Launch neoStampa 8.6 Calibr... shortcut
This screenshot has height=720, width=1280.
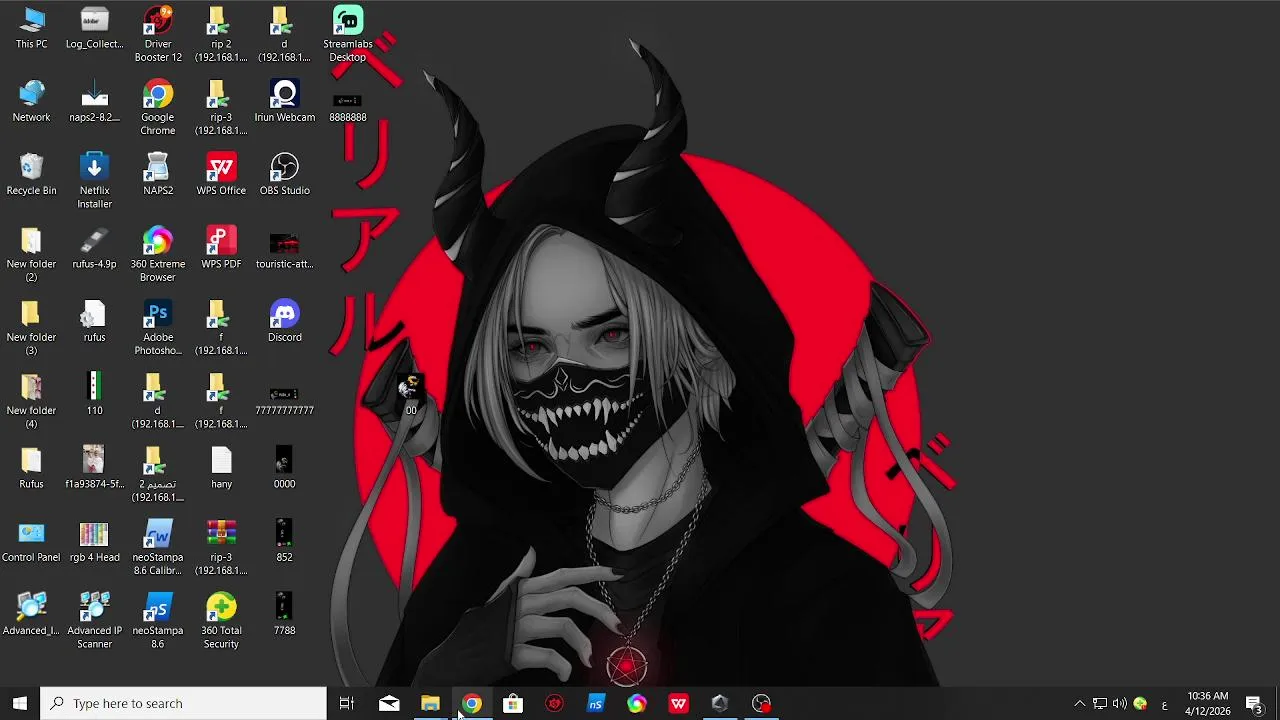158,547
